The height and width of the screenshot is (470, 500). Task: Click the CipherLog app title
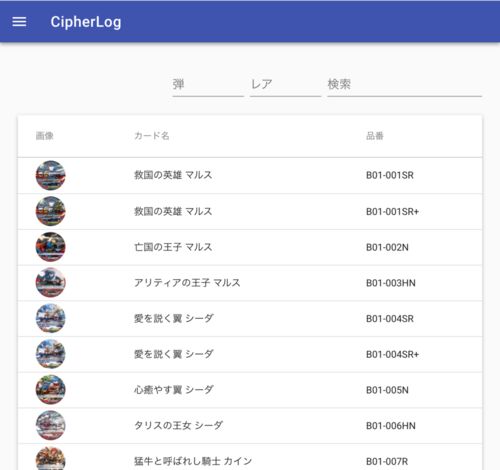(86, 22)
